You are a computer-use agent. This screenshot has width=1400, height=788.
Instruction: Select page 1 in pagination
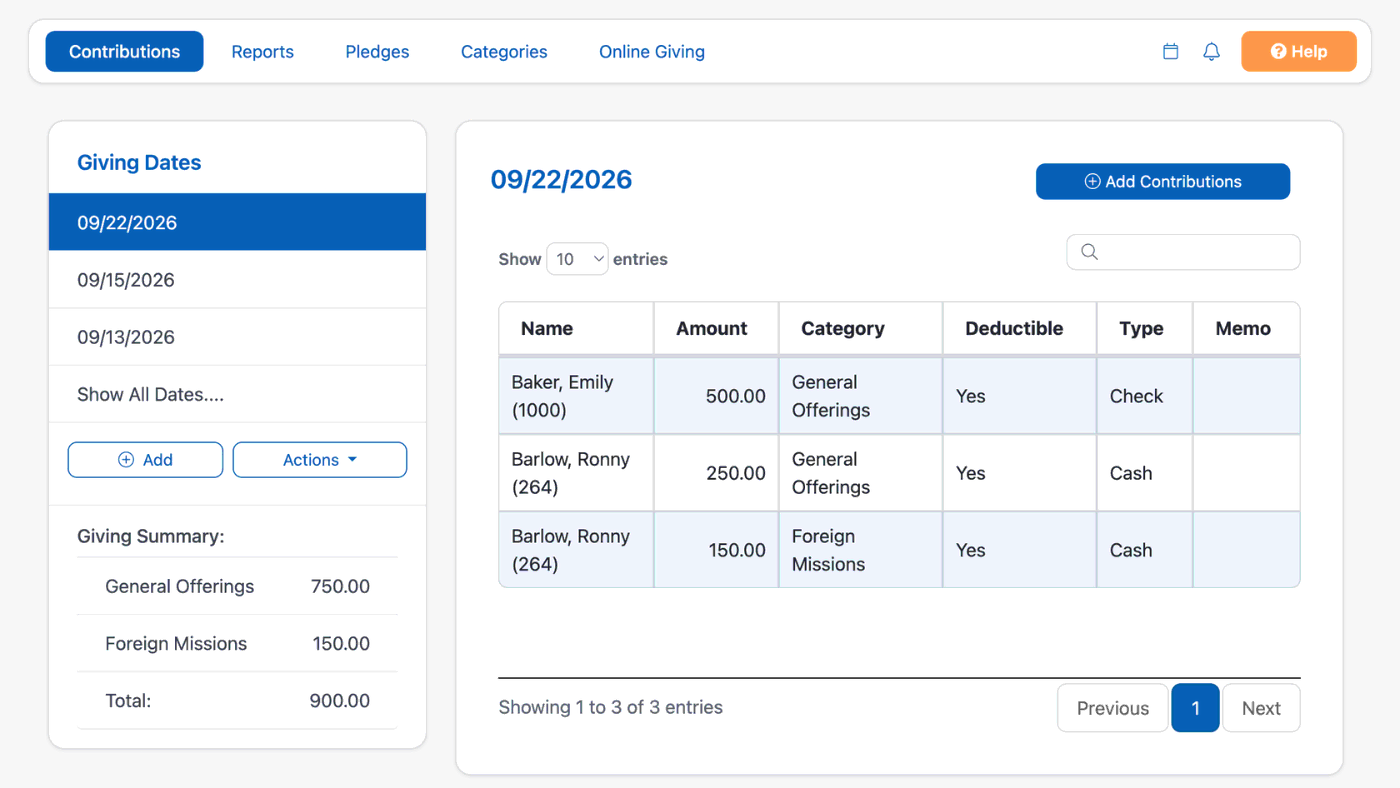pos(1195,708)
